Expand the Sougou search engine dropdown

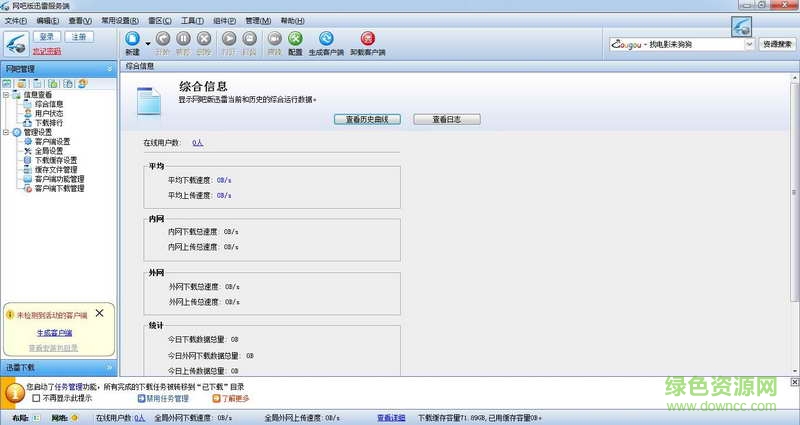pos(749,44)
